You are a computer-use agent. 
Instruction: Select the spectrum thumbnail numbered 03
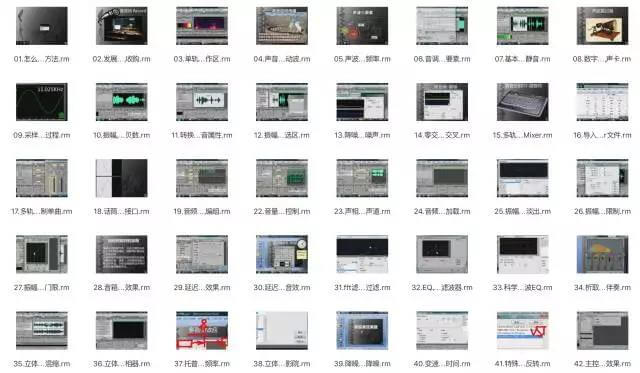click(x=202, y=26)
